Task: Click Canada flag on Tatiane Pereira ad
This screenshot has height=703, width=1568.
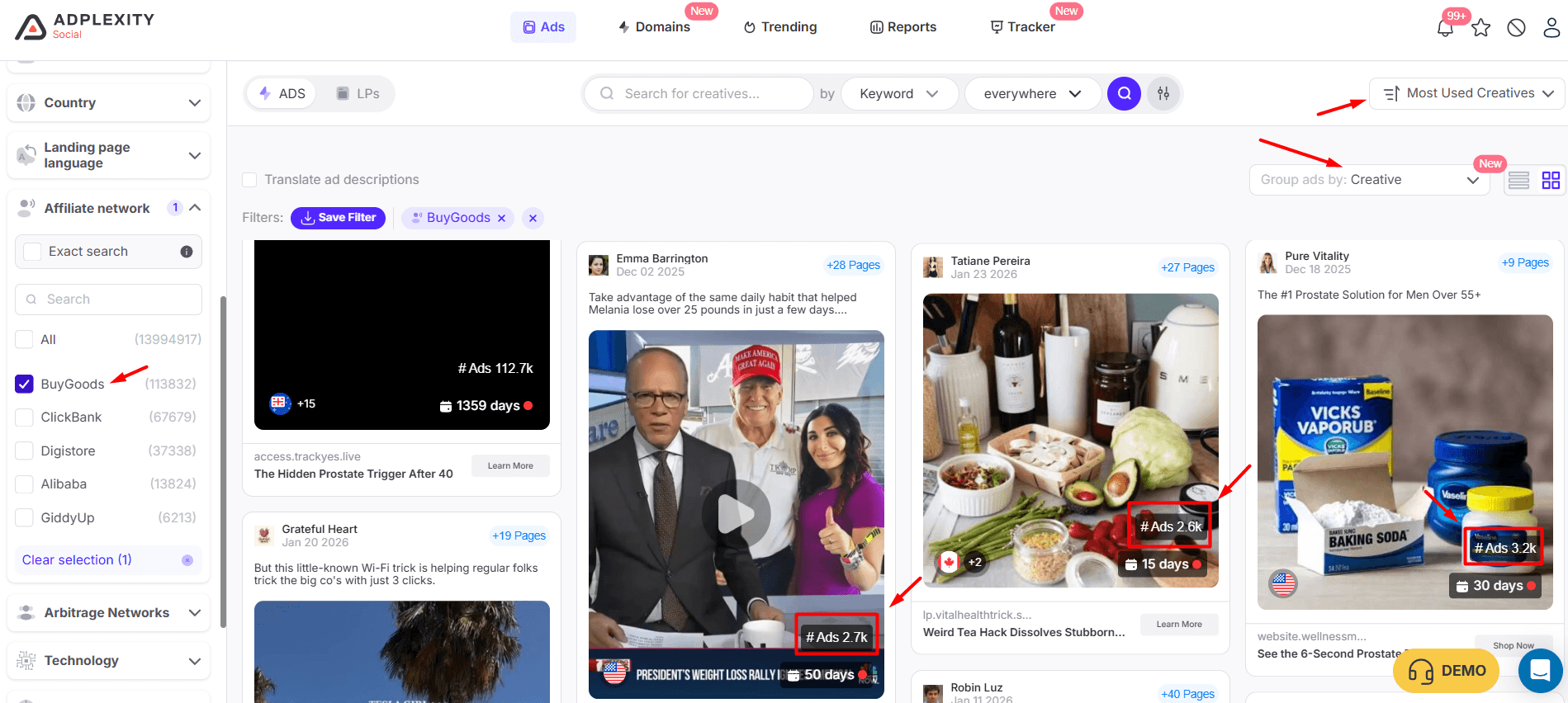Action: tap(949, 562)
